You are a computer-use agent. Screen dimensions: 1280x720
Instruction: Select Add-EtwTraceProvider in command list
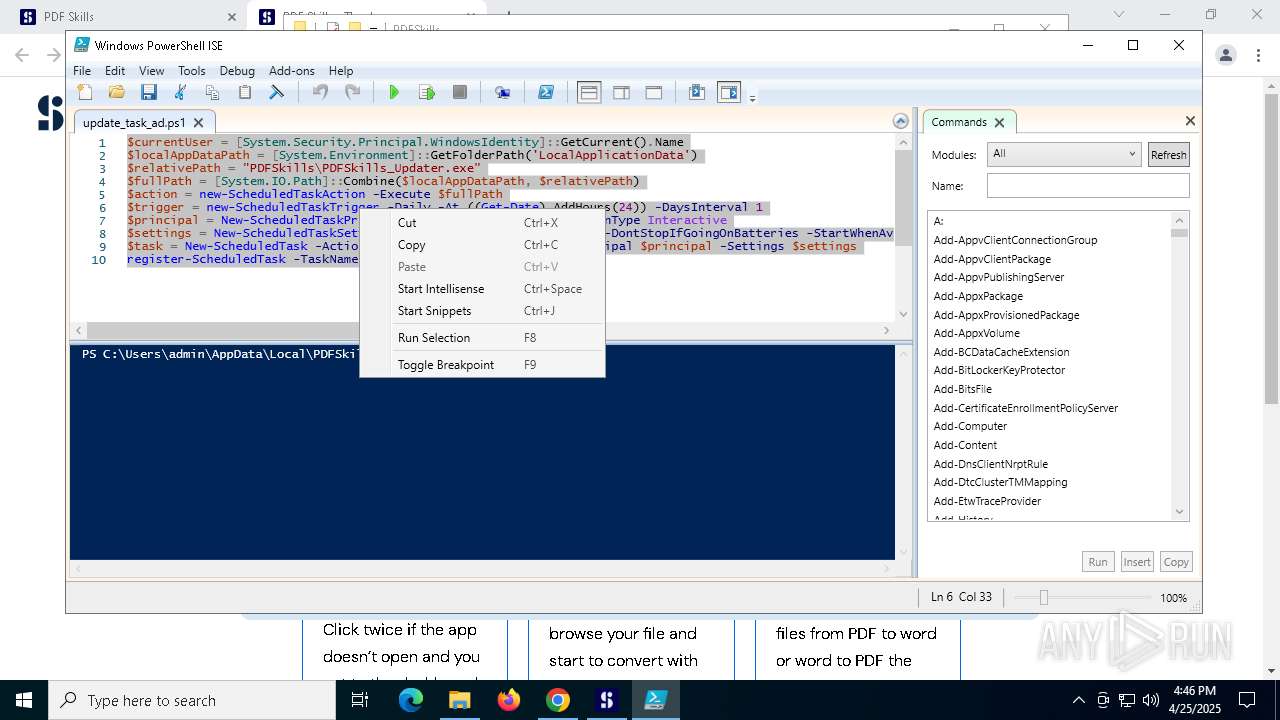coord(987,501)
